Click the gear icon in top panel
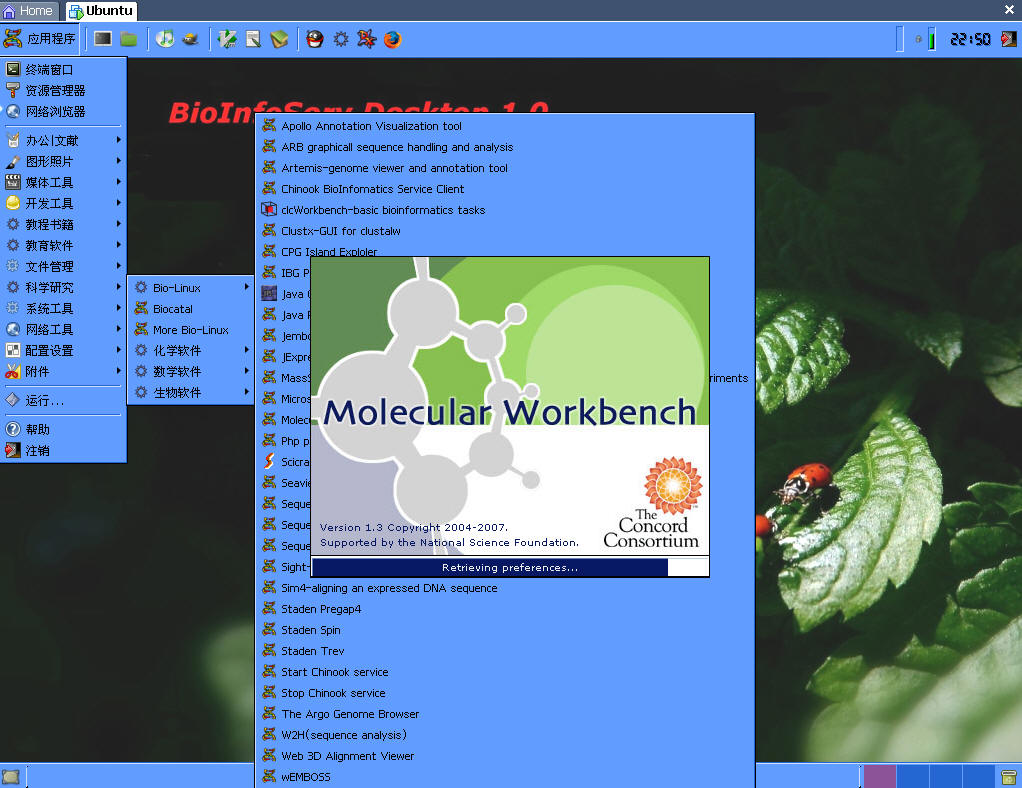The image size is (1022, 788). pyautogui.click(x=341, y=39)
